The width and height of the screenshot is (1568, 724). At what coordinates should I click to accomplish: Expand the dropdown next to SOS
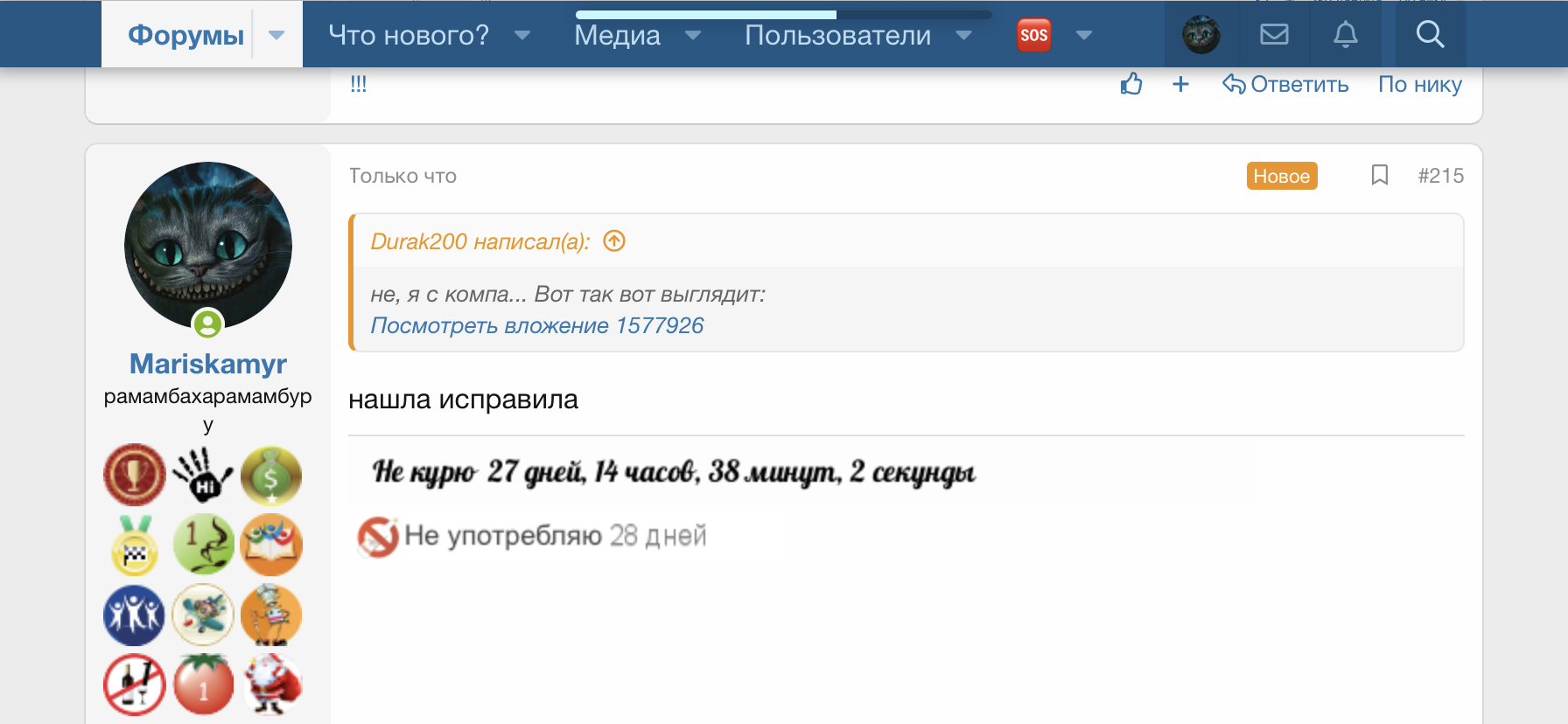click(x=1084, y=36)
